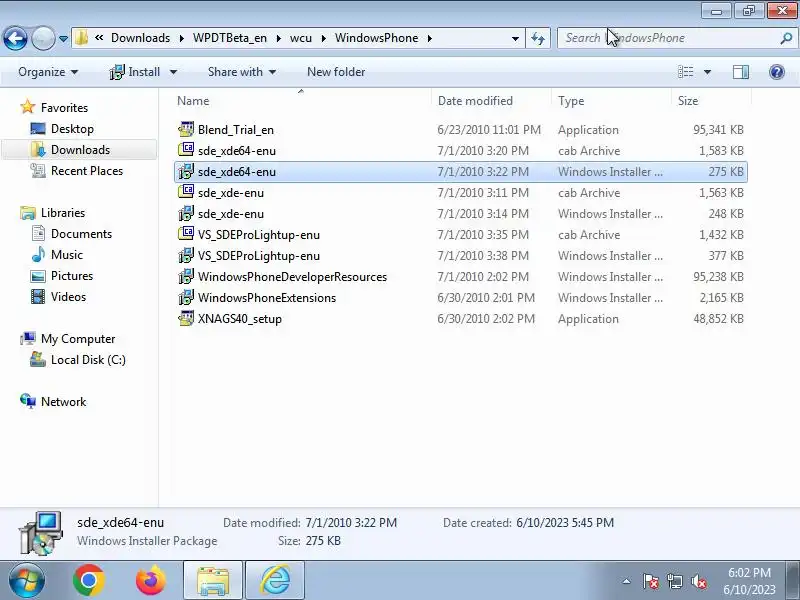Screen dimensions: 800x600
Task: Create a New folder
Action: click(x=336, y=72)
